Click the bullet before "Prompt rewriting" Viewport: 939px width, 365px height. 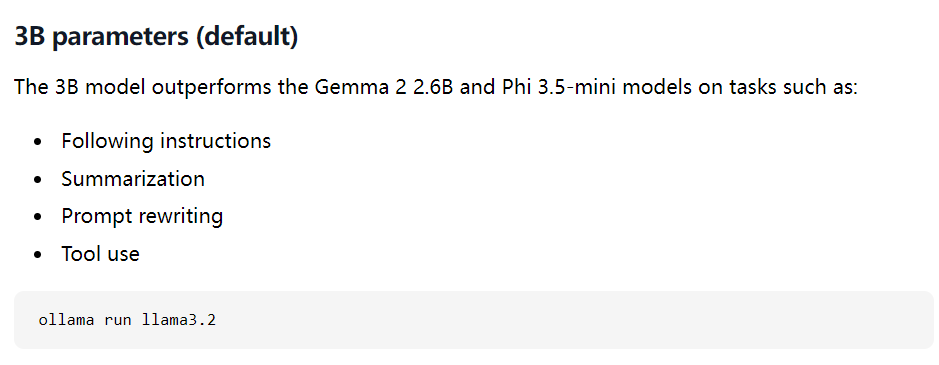point(39,217)
